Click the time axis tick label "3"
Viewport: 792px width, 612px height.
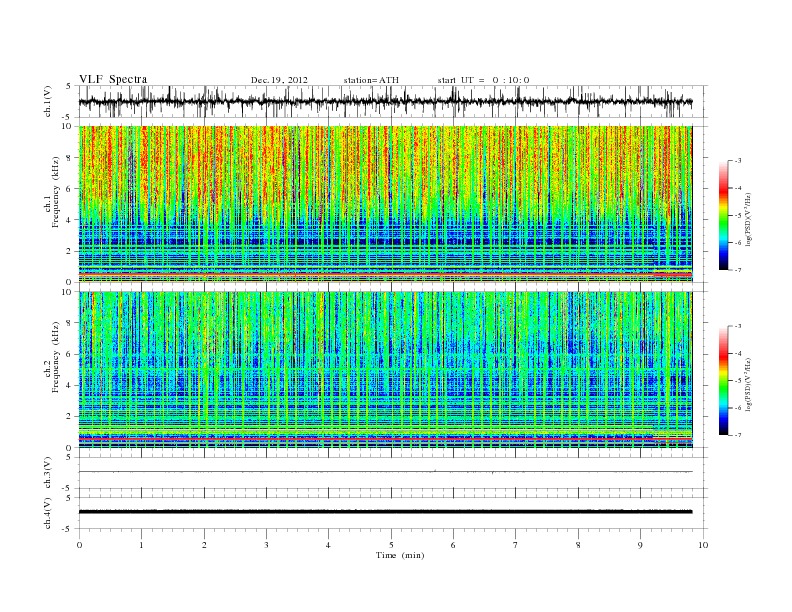coord(266,545)
